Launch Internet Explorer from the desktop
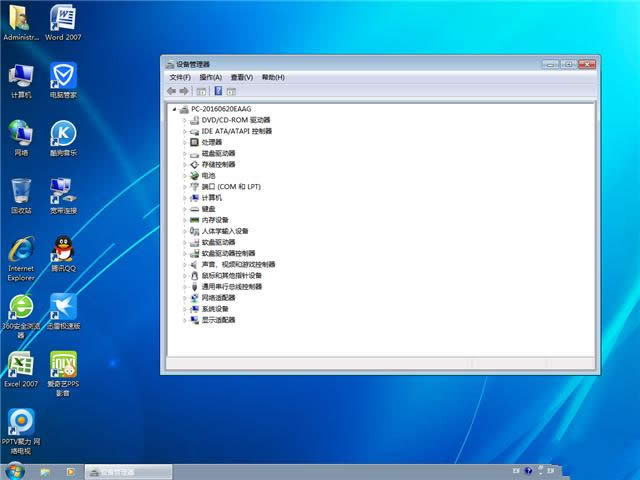 pos(21,259)
